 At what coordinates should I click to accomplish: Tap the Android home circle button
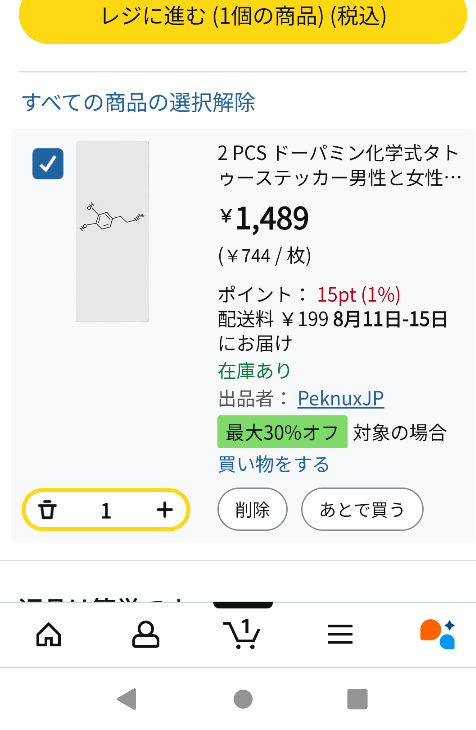243,699
